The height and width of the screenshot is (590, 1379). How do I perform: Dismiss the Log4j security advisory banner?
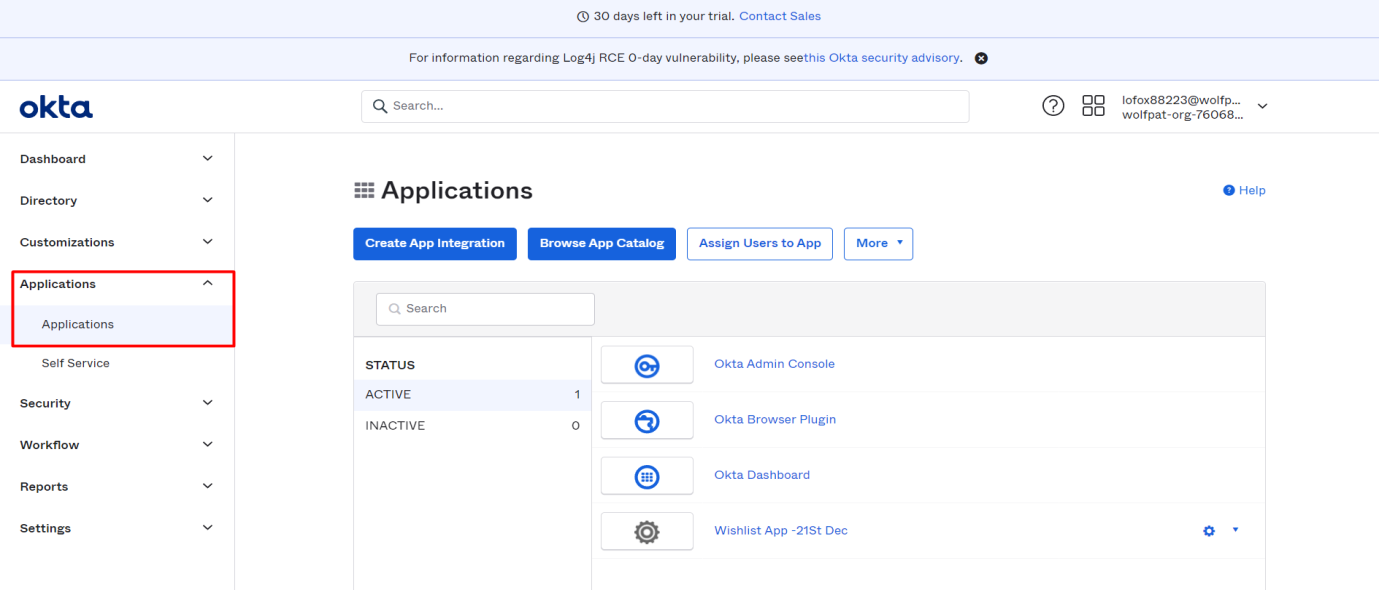click(x=981, y=58)
